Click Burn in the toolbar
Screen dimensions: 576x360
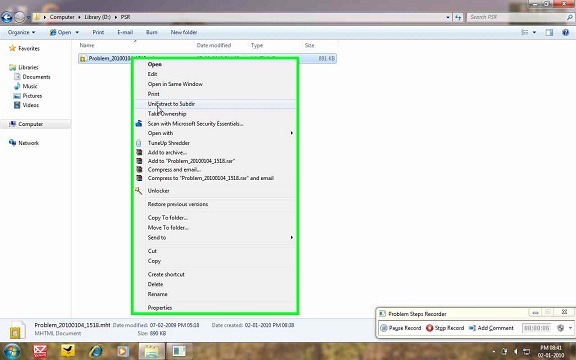click(x=152, y=32)
